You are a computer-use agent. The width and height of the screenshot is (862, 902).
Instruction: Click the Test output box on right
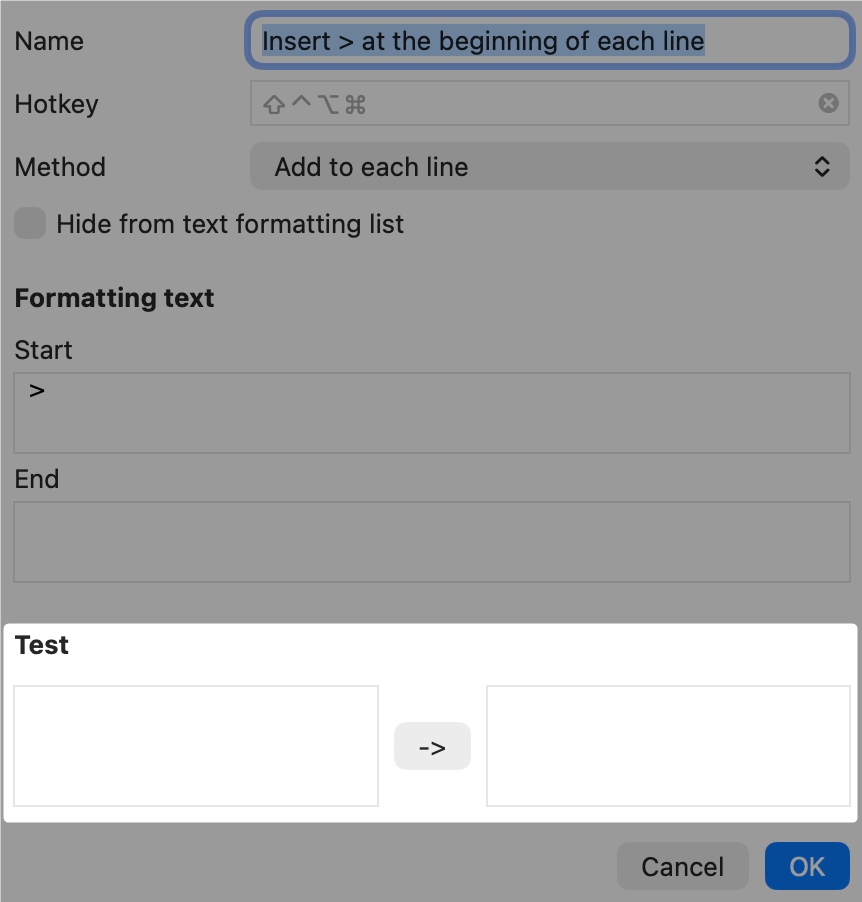[x=668, y=746]
